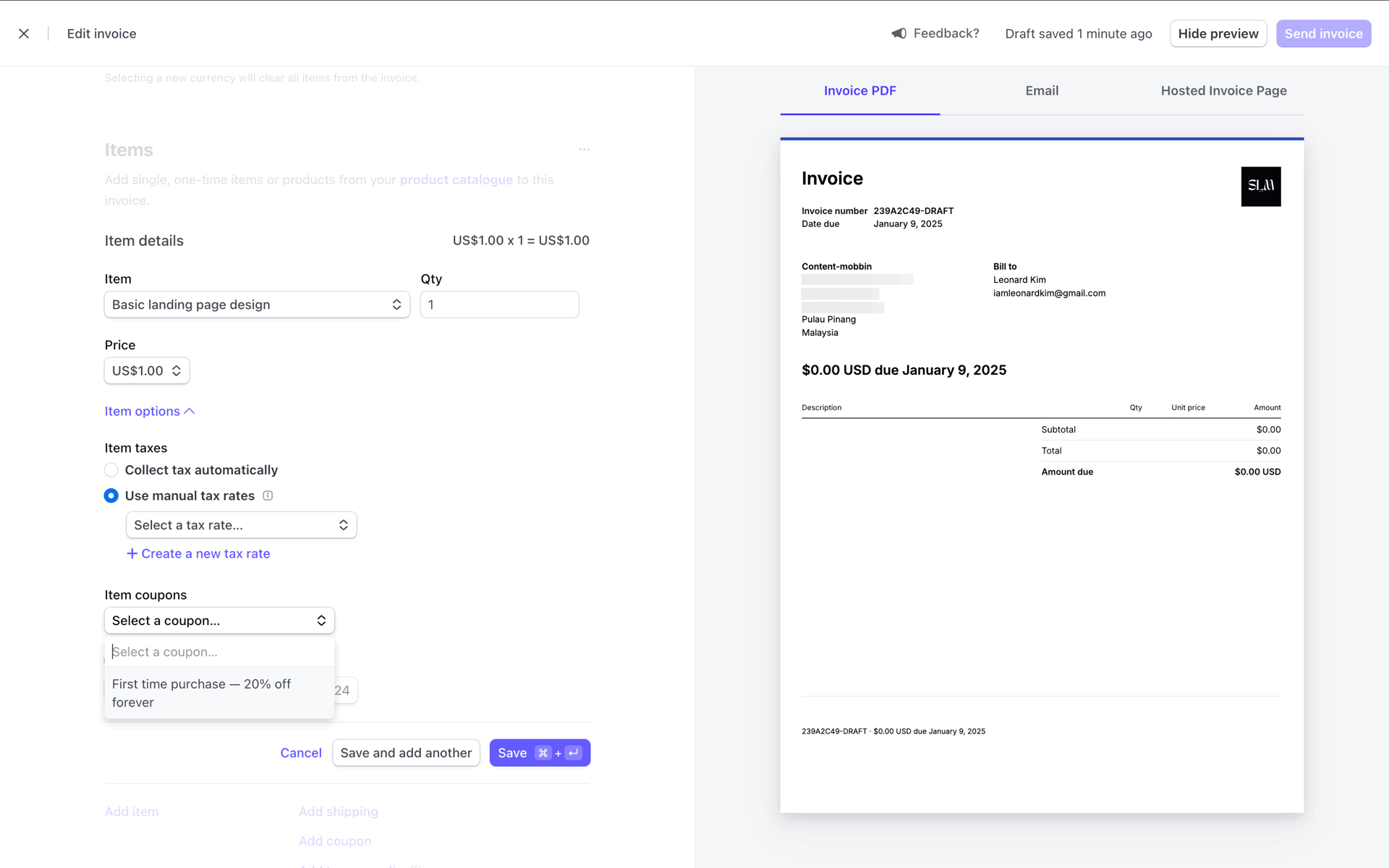Close the Edit invoice editor
The height and width of the screenshot is (868, 1389).
tap(24, 33)
